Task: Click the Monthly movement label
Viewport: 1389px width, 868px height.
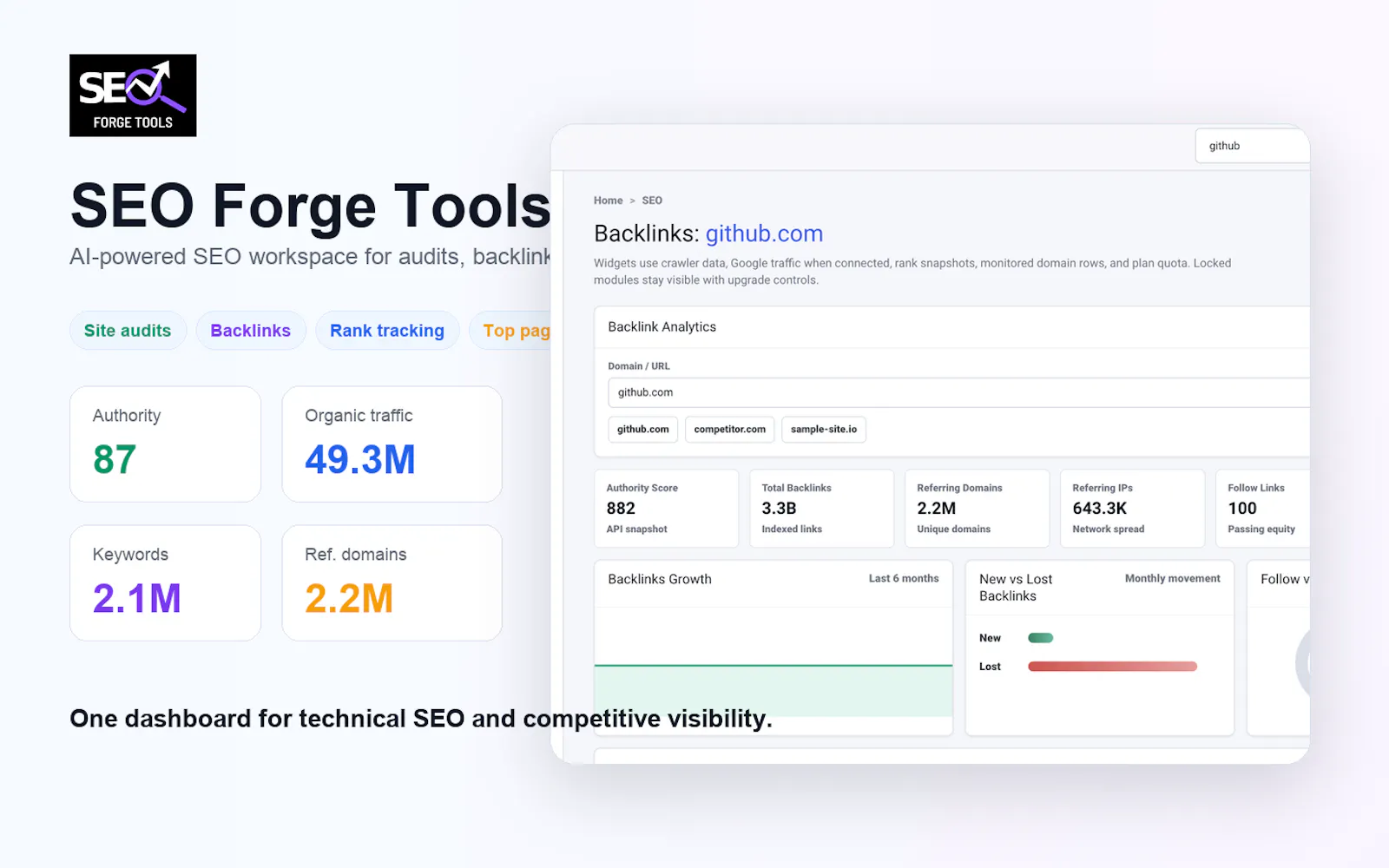Action: (x=1173, y=578)
